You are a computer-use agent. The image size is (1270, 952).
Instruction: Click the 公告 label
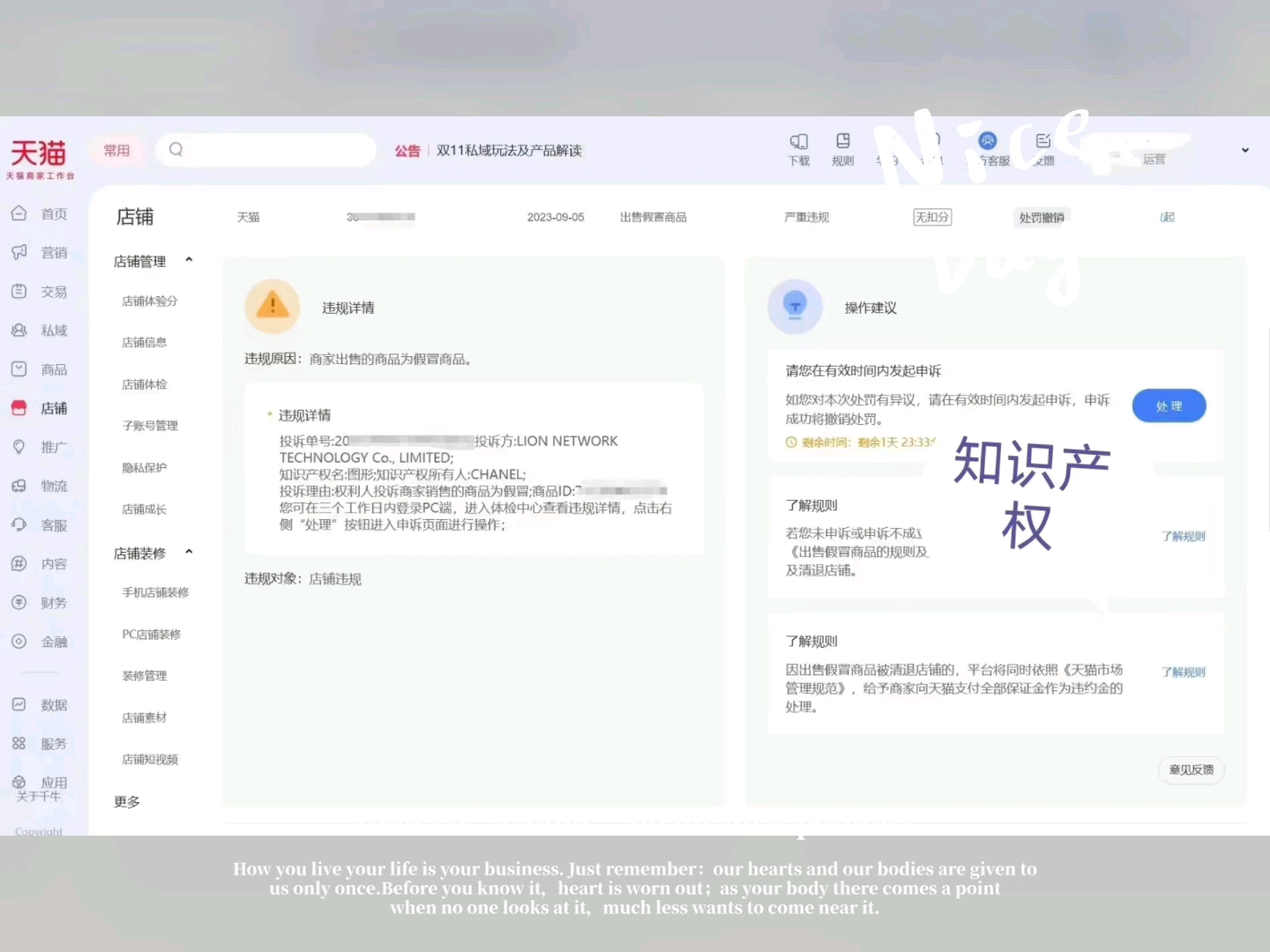point(407,151)
